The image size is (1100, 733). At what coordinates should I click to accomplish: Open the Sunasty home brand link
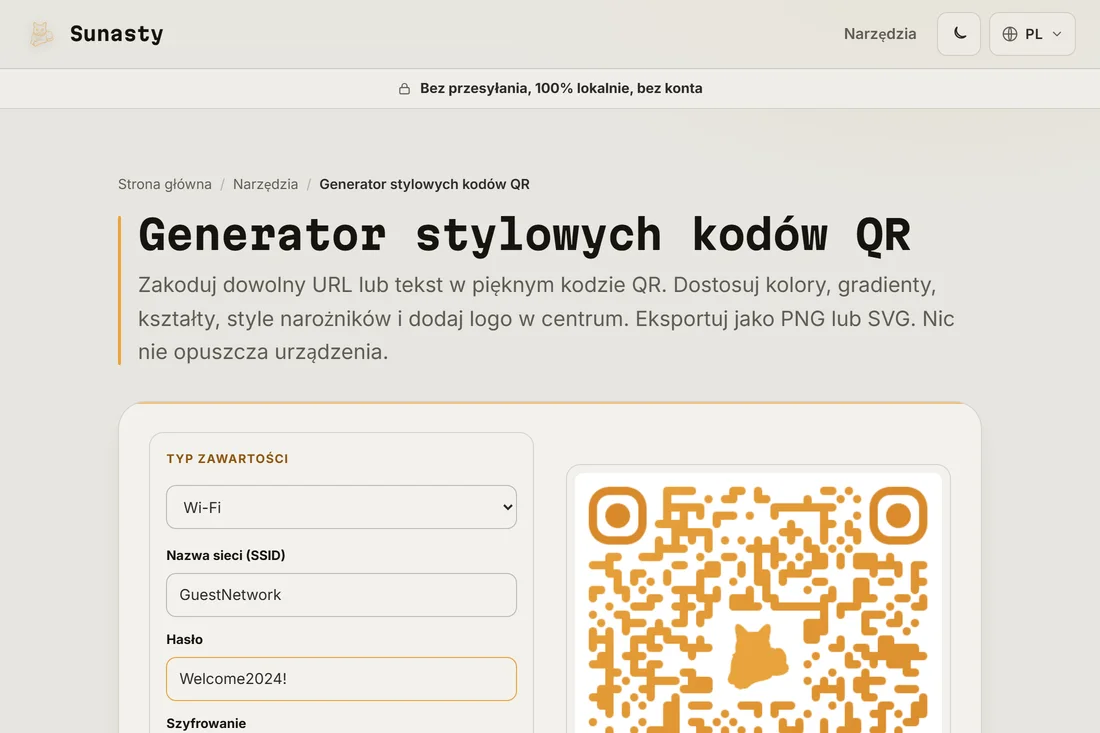[95, 34]
